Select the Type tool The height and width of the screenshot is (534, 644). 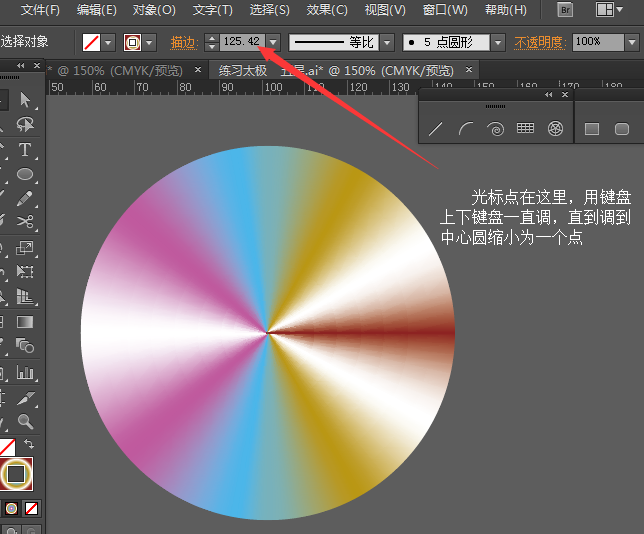click(25, 150)
